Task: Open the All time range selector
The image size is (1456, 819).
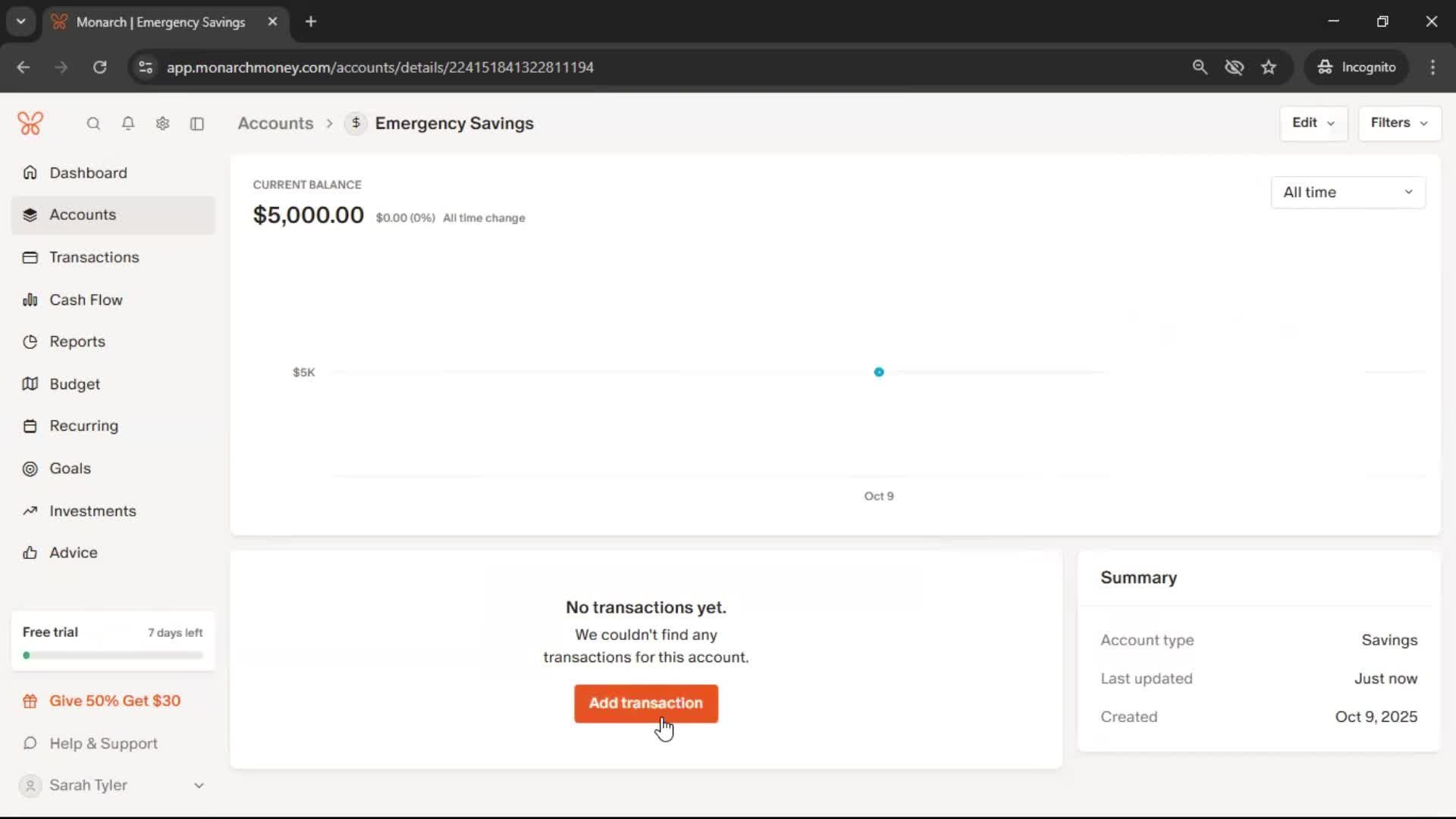Action: 1348,193
